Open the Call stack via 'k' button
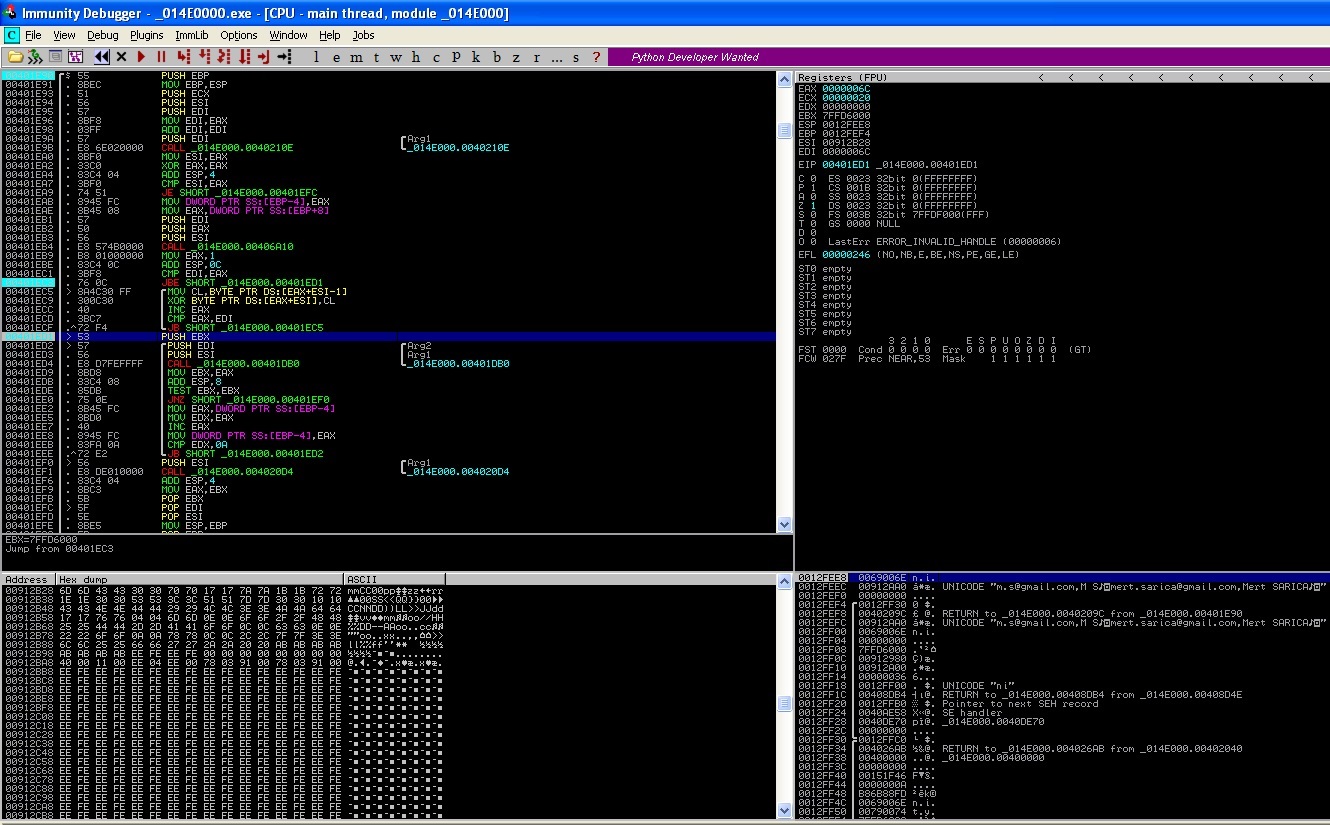This screenshot has width=1330, height=825. click(x=476, y=57)
